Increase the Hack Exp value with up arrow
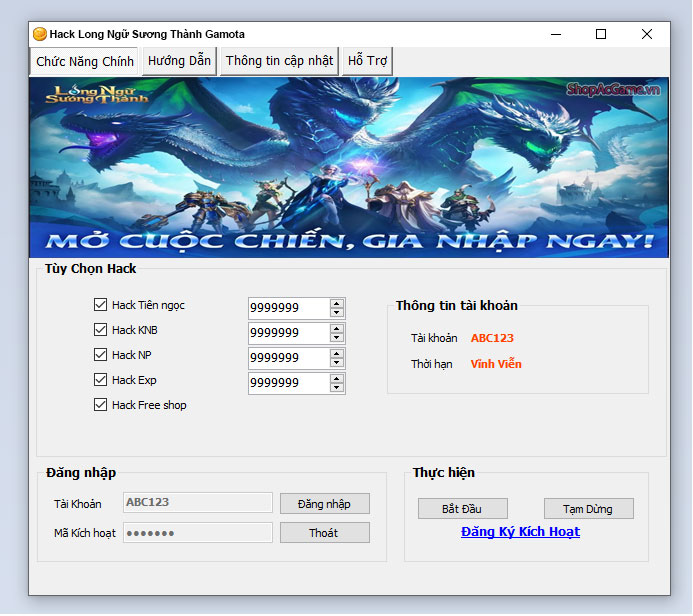The width and height of the screenshot is (693, 616). tap(337, 379)
